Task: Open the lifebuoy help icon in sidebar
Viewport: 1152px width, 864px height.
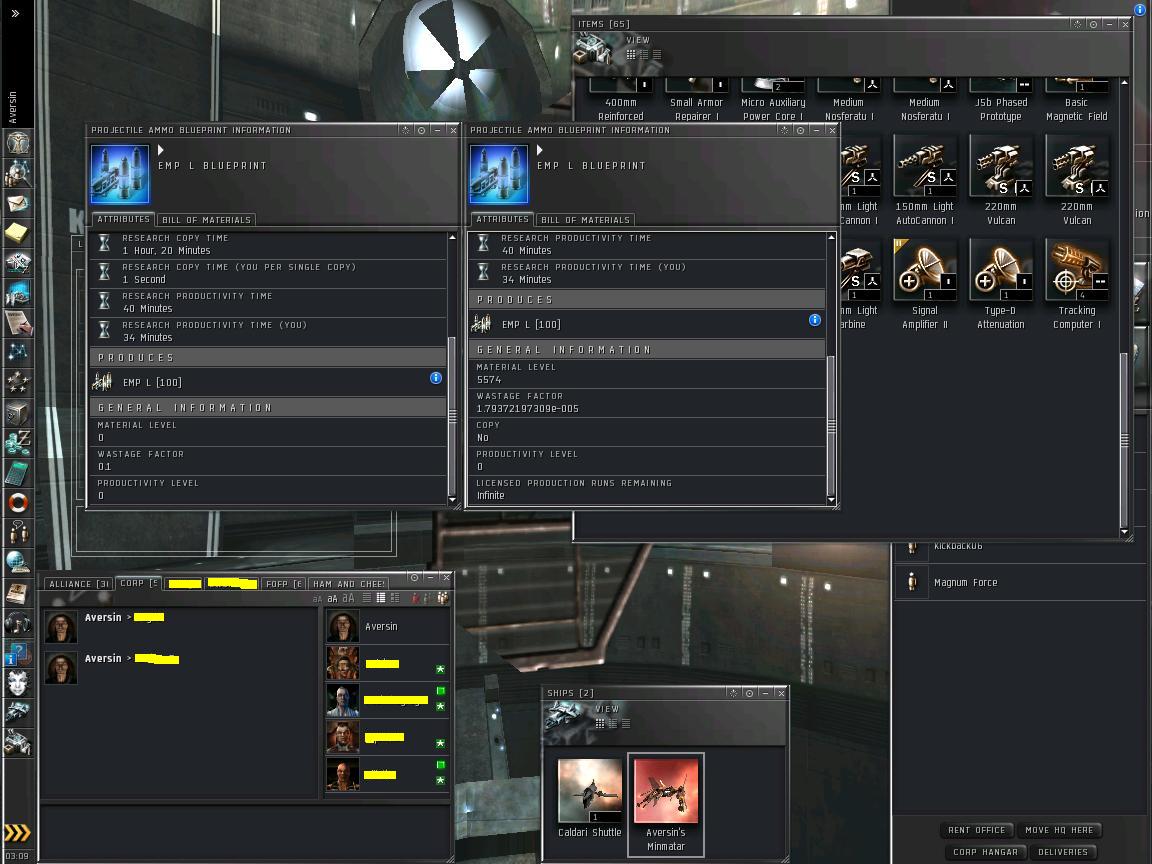Action: click(18, 503)
